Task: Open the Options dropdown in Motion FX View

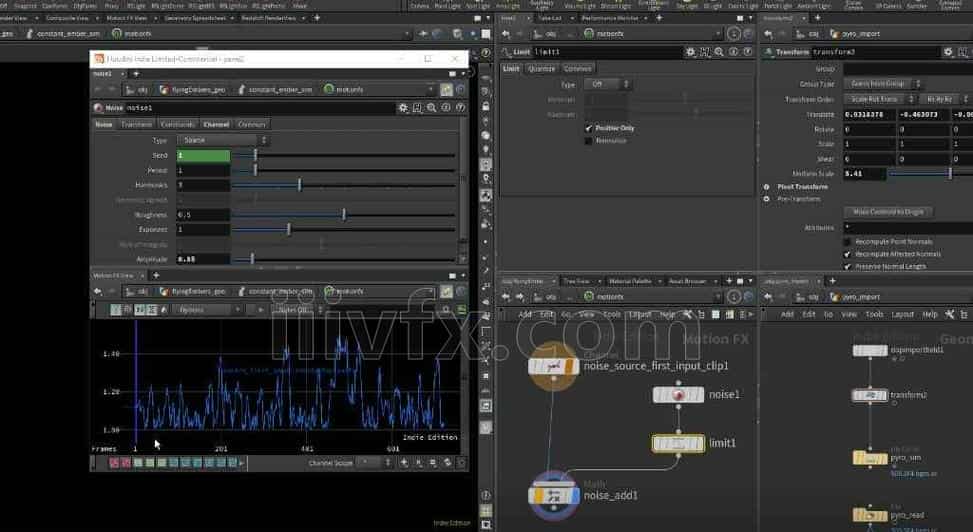Action: (206, 309)
